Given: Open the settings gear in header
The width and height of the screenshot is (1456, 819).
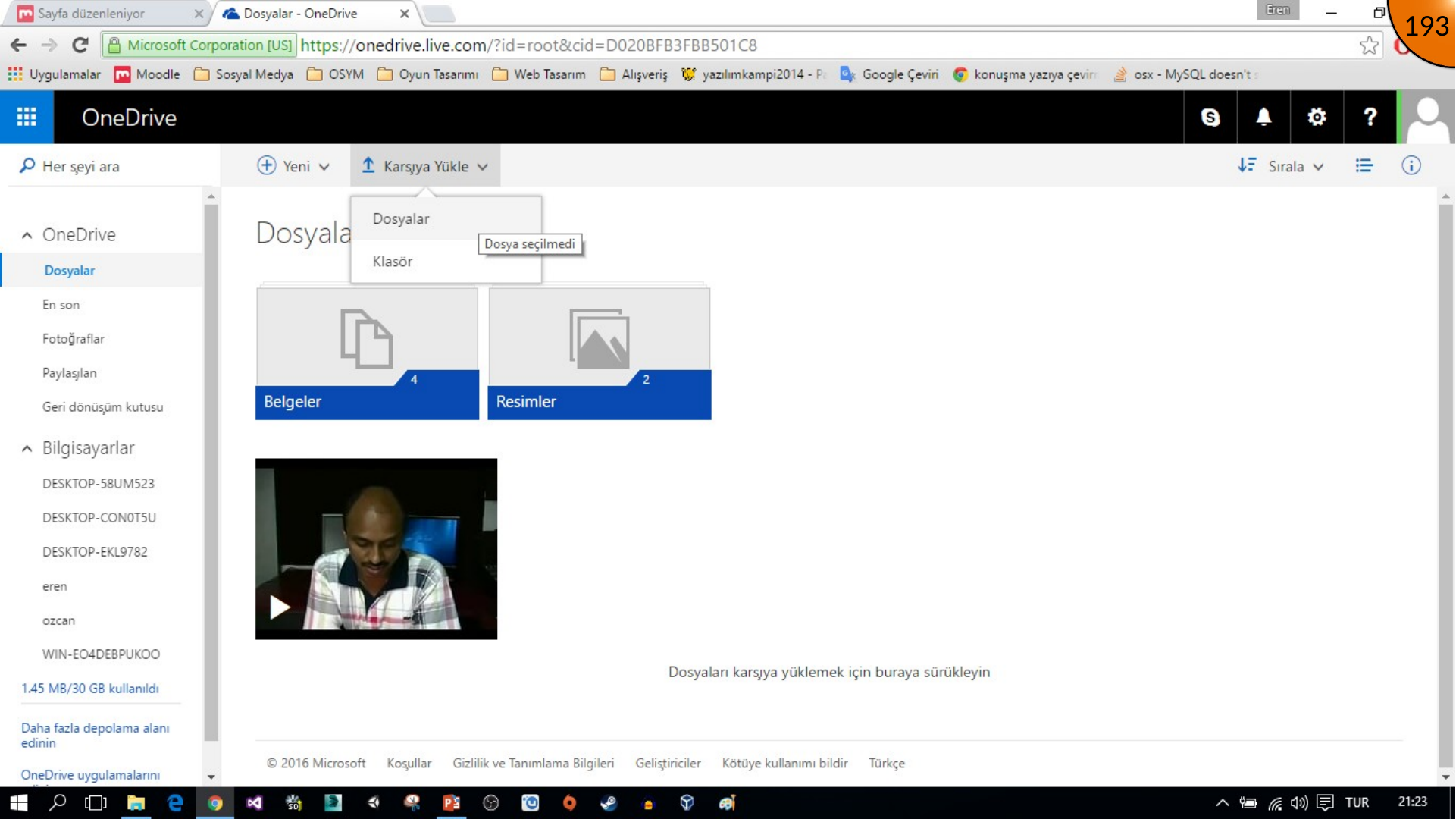Looking at the screenshot, I should coord(1317,117).
